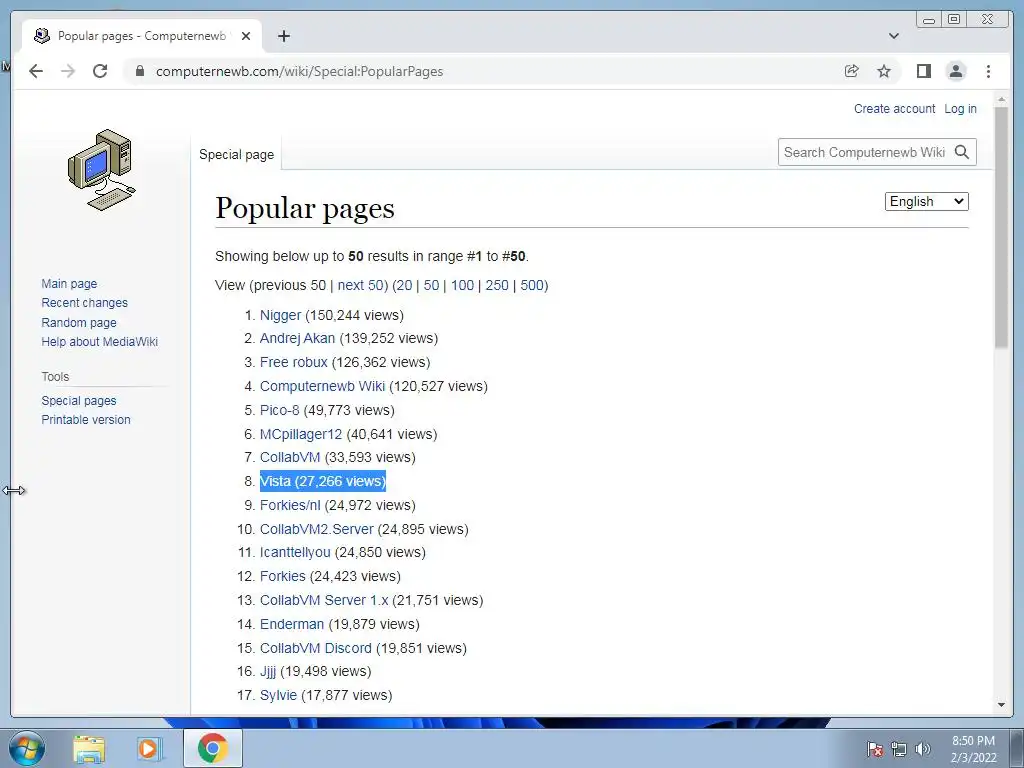Open the Computernewb Wiki page link
This screenshot has width=1024, height=768.
323,386
